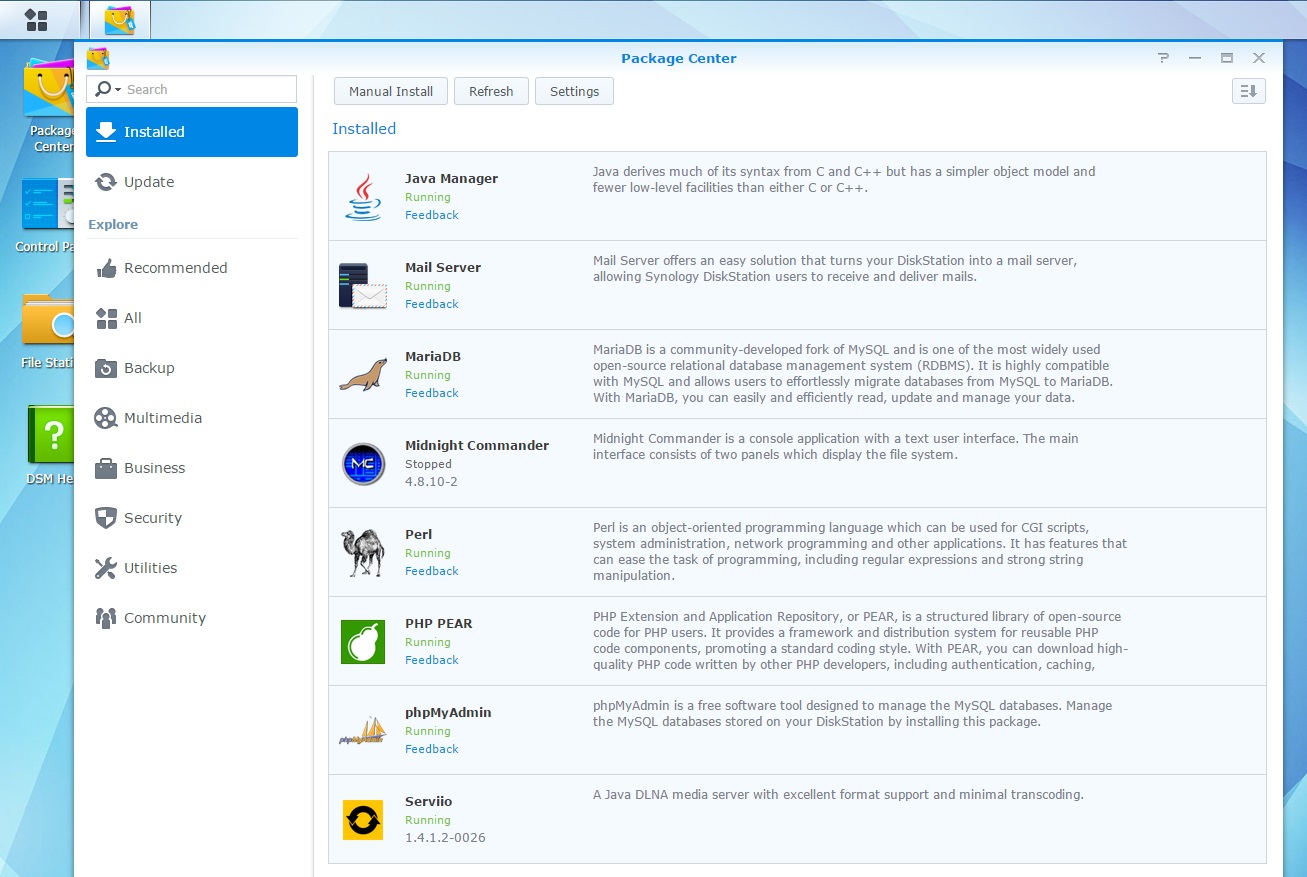Viewport: 1307px width, 877px height.
Task: Click the MariaDB package title
Action: tap(433, 357)
